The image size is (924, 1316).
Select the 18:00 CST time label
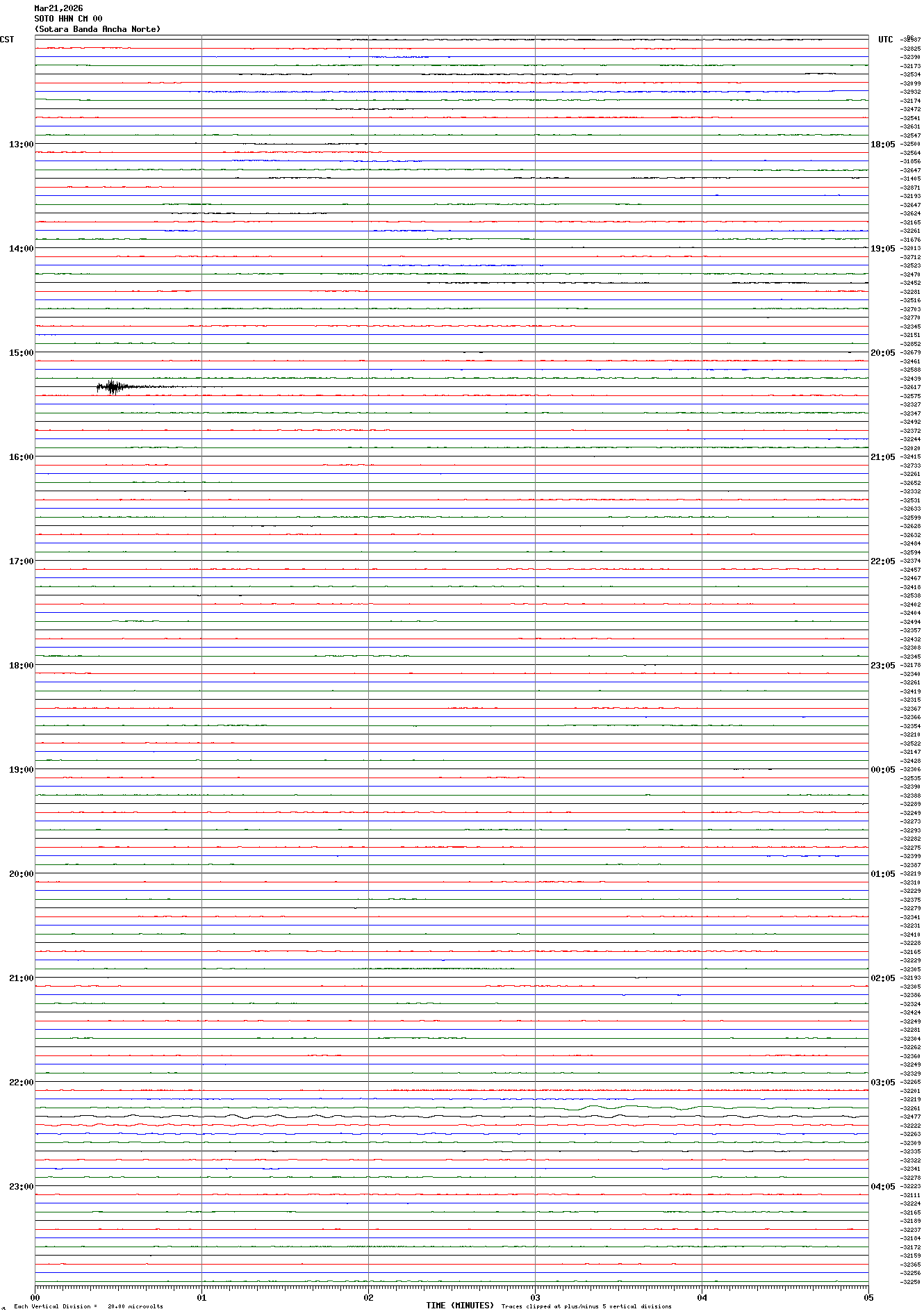[21, 666]
